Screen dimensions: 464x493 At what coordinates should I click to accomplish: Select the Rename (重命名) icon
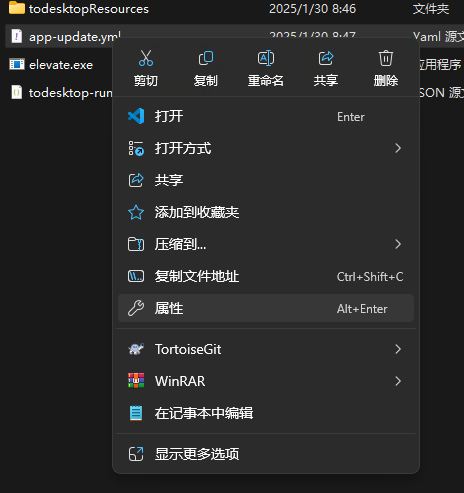pyautogui.click(x=266, y=58)
